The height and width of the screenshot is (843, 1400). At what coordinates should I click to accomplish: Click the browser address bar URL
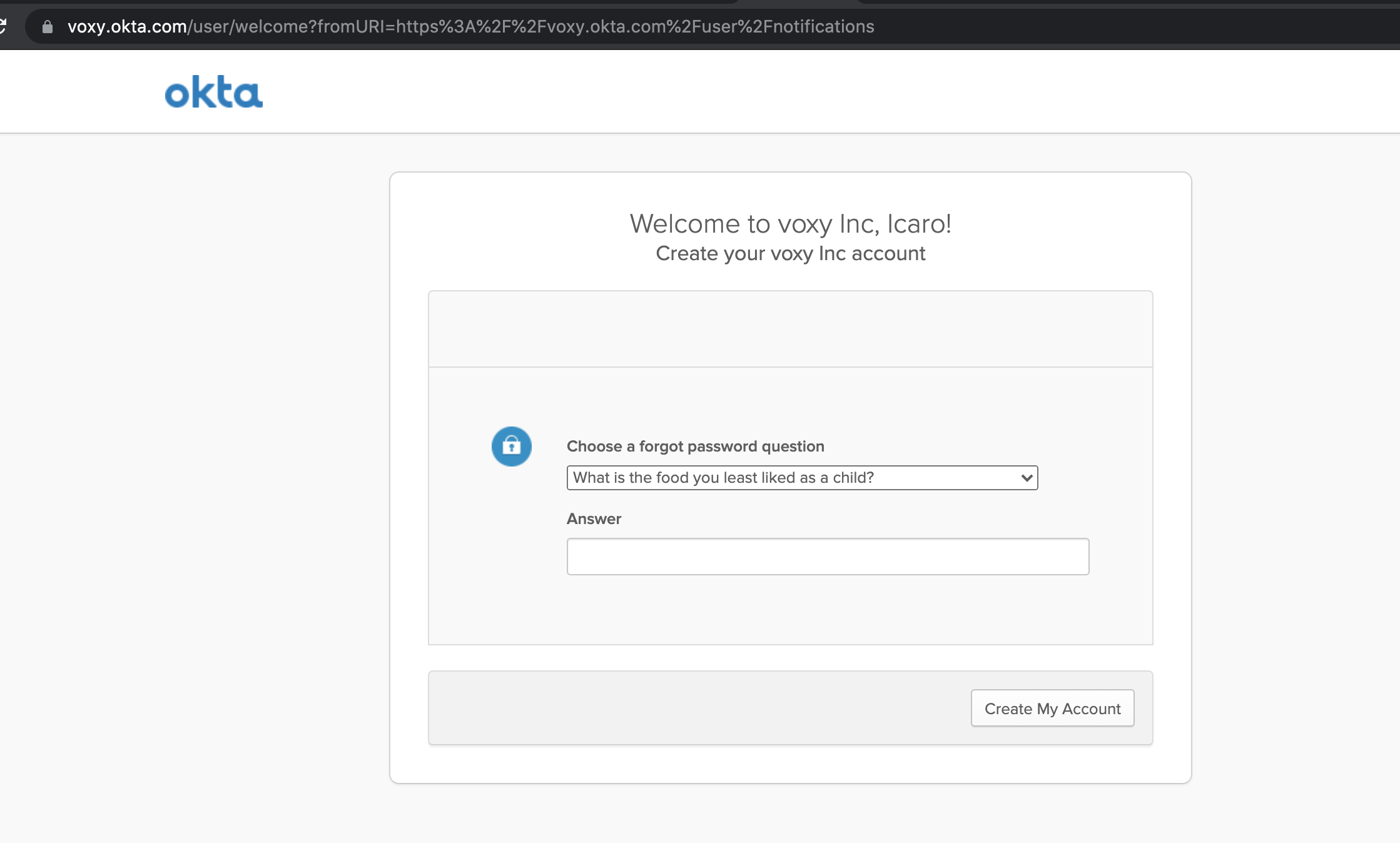point(470,26)
